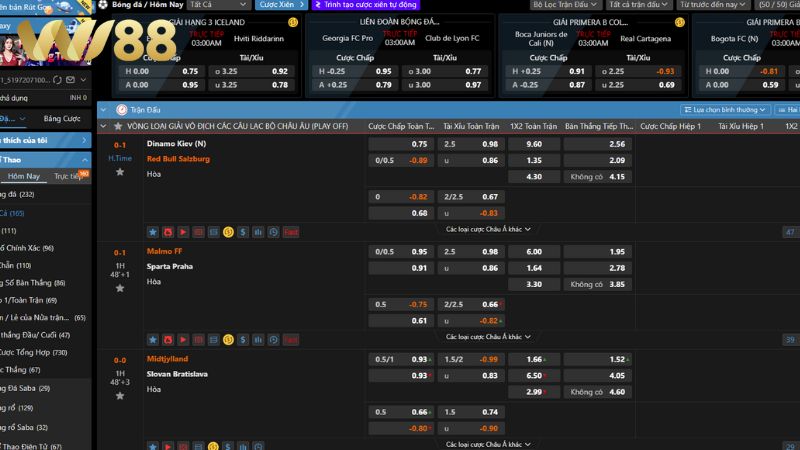Switch to the Hôm Nay tab in sidebar

pyautogui.click(x=23, y=176)
